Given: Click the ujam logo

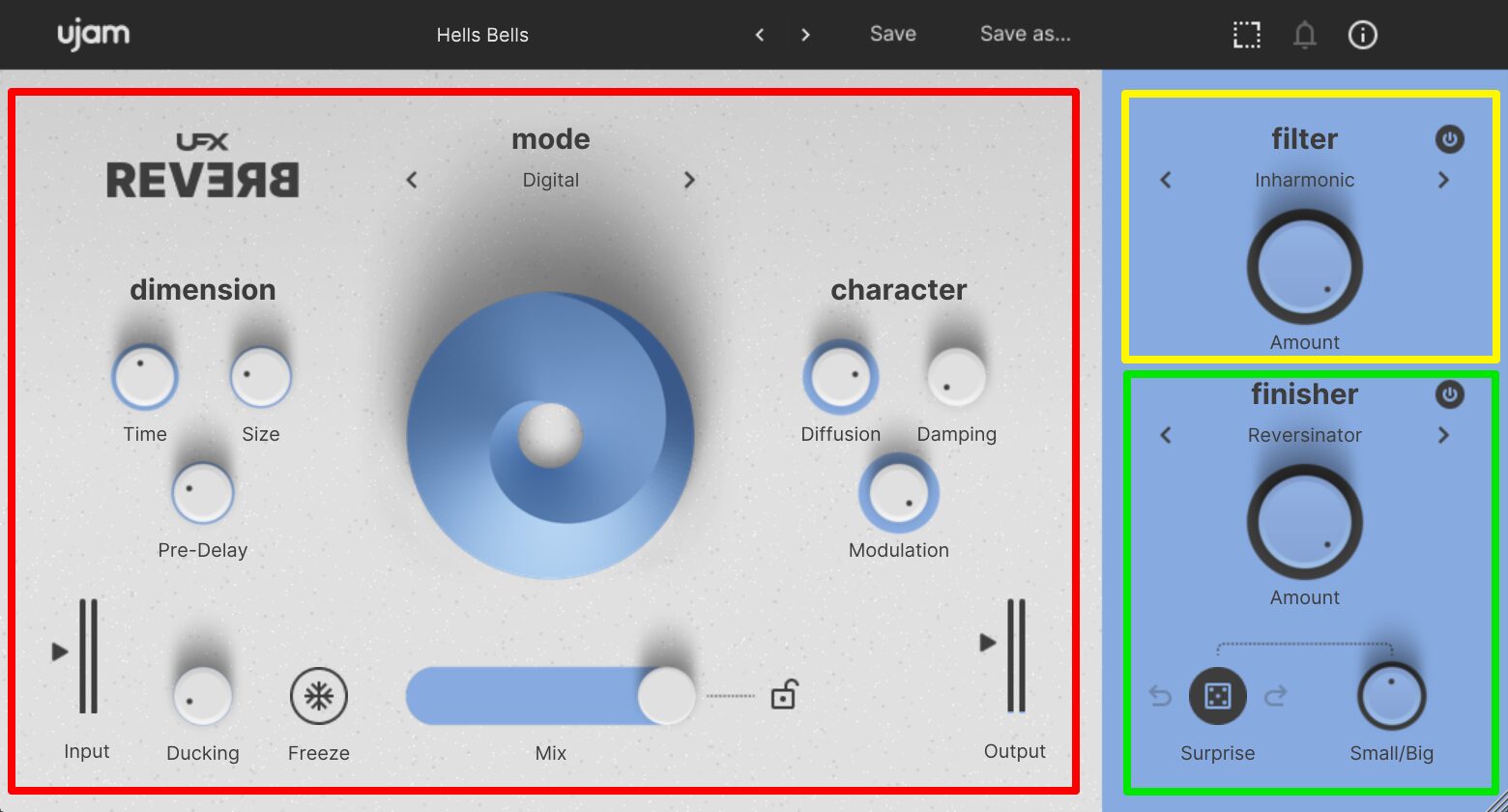Looking at the screenshot, I should click(93, 35).
